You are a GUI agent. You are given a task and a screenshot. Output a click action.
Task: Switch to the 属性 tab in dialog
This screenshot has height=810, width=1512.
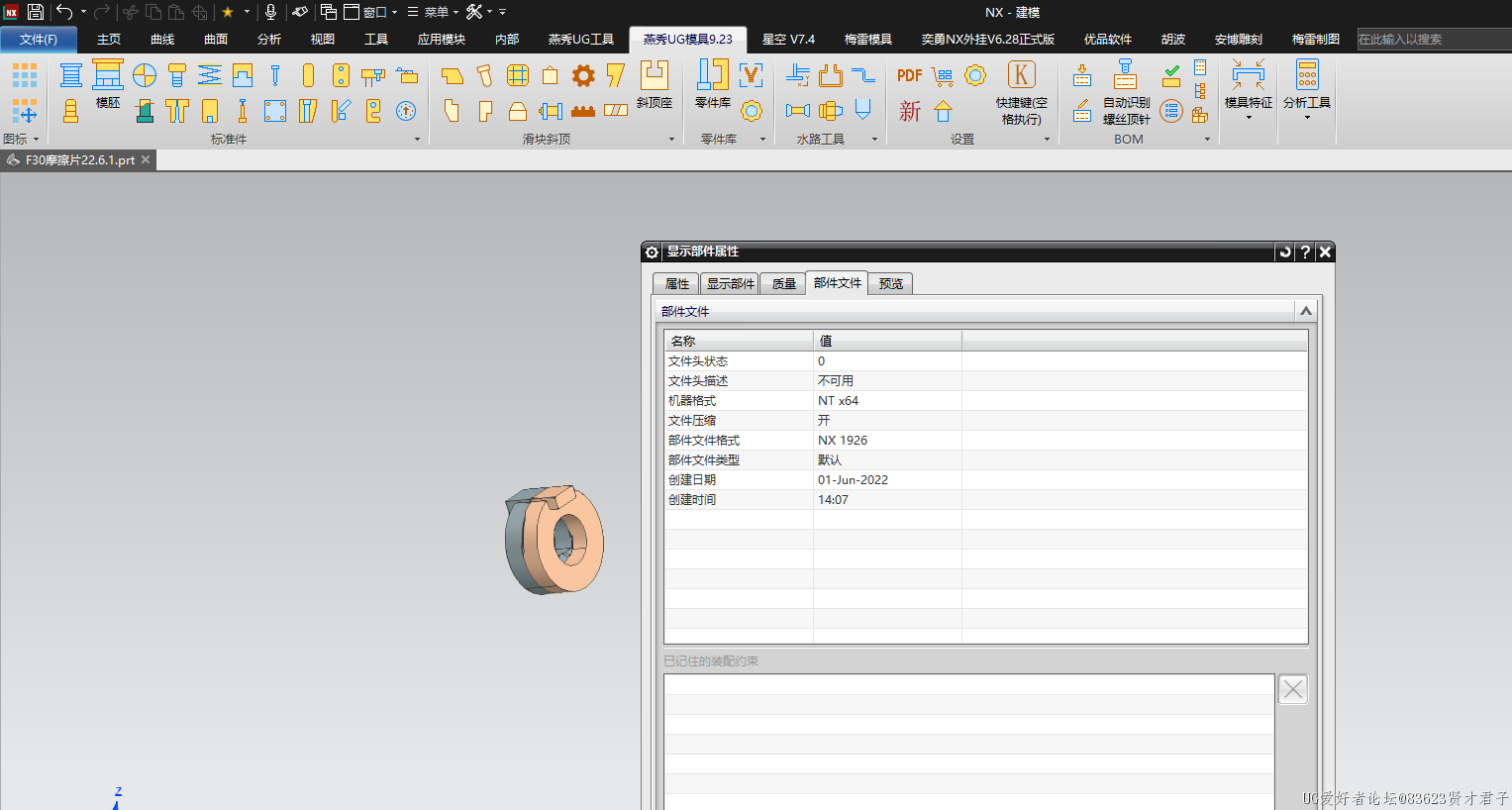point(676,284)
